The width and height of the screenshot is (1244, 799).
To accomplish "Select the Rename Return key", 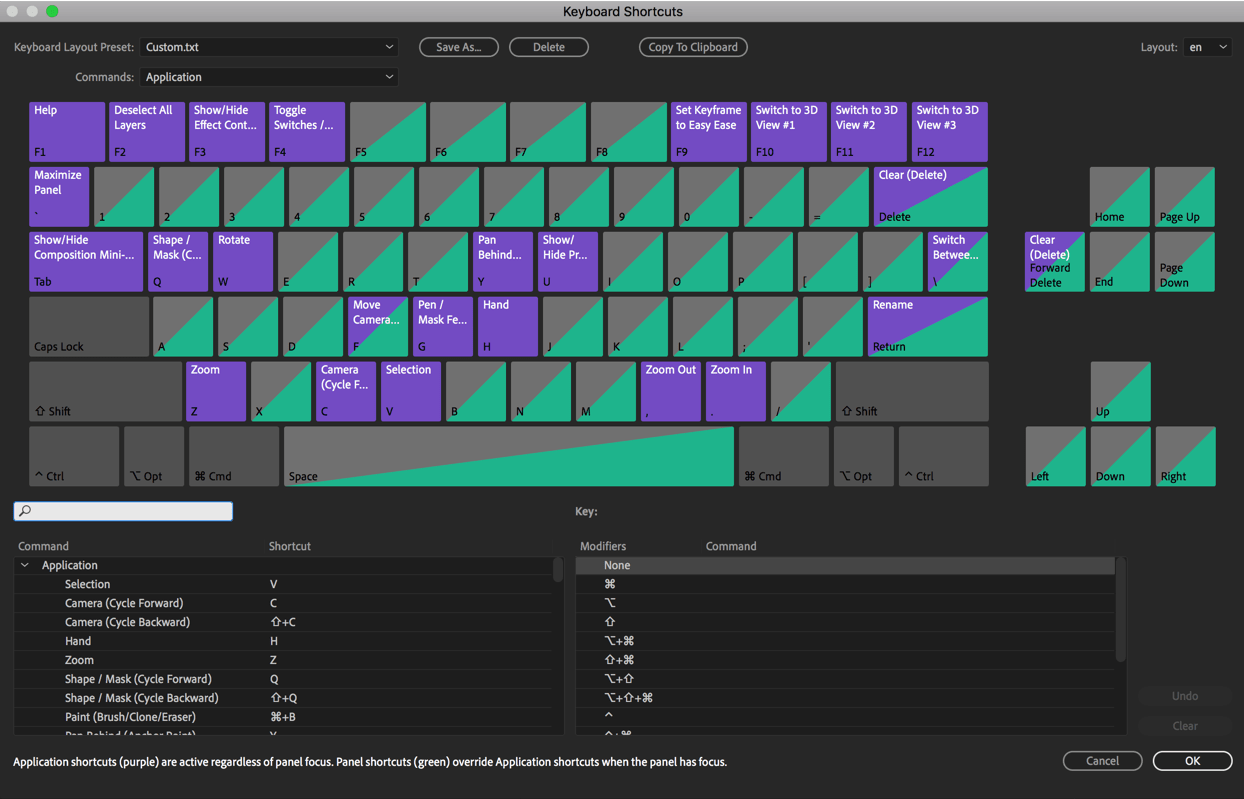I will (x=927, y=326).
